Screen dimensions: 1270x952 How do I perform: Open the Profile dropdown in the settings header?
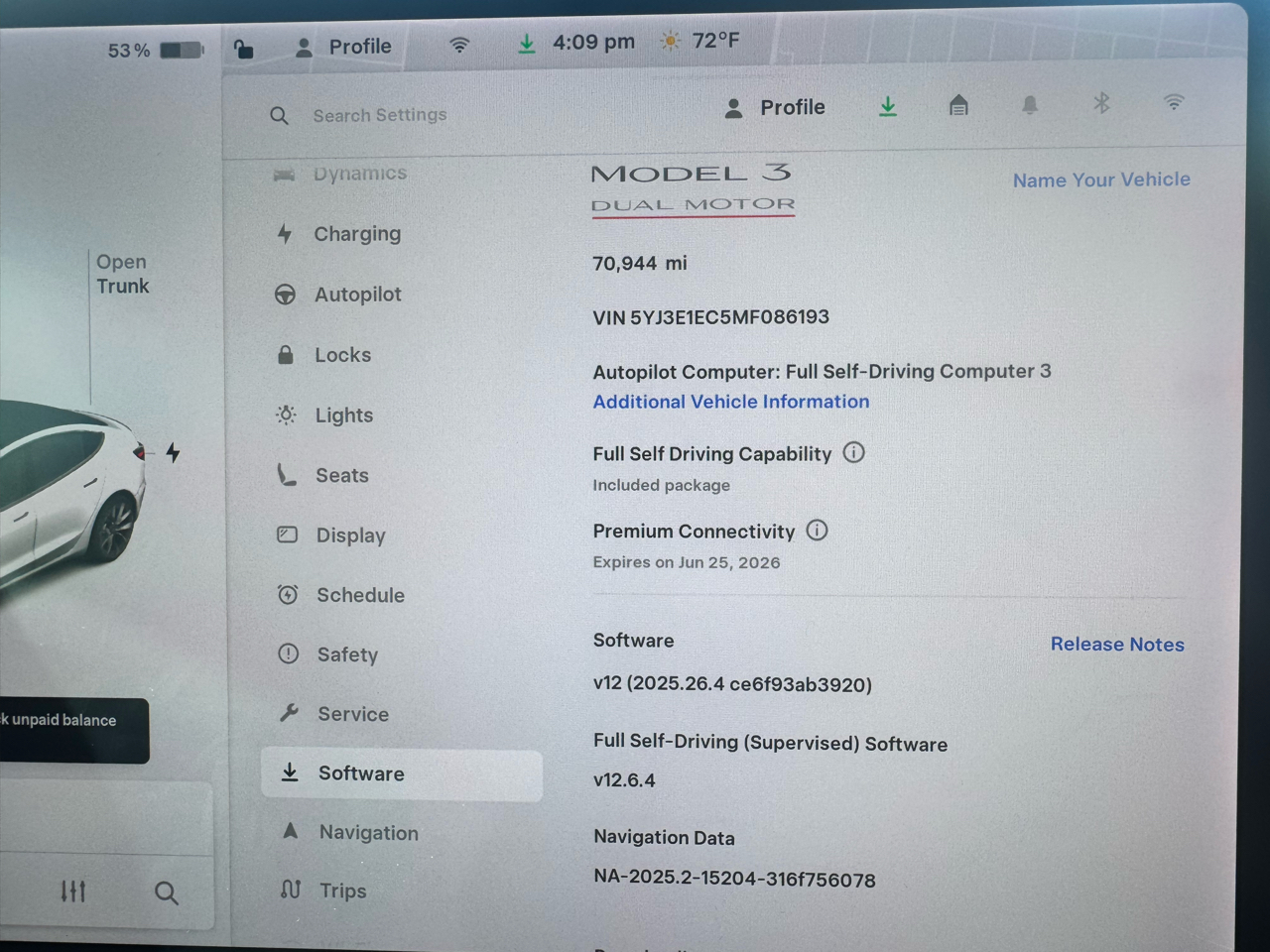click(x=776, y=107)
